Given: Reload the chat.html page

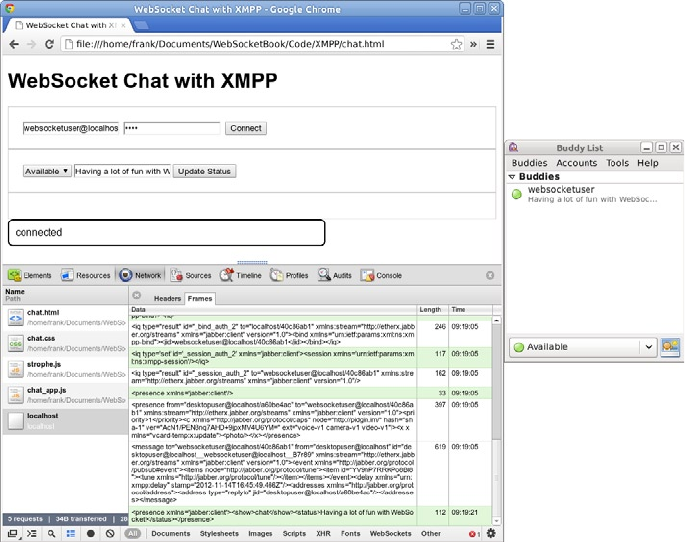Looking at the screenshot, I should pyautogui.click(x=49, y=44).
